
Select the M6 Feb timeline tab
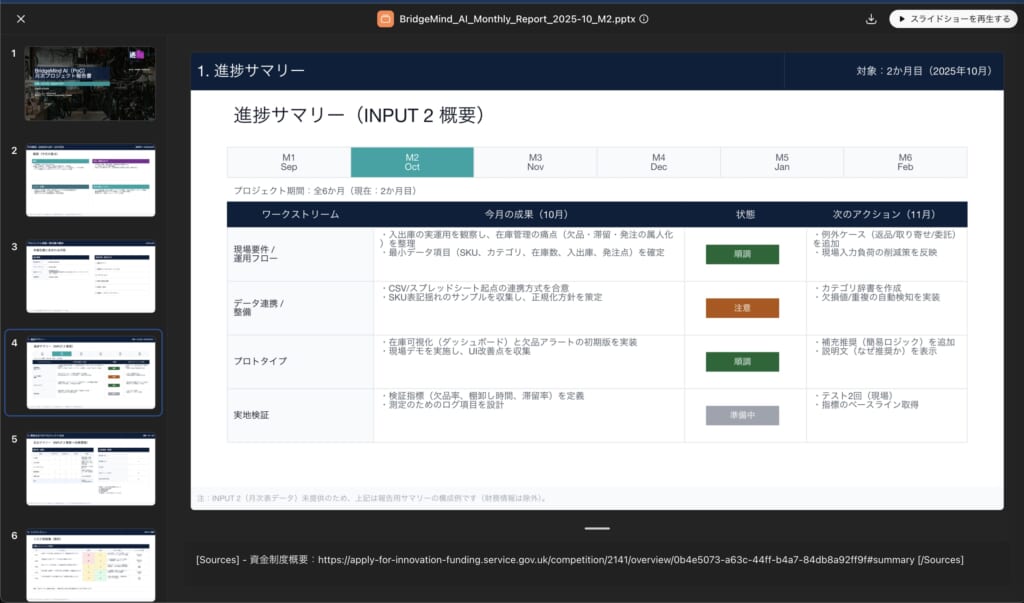[904, 161]
